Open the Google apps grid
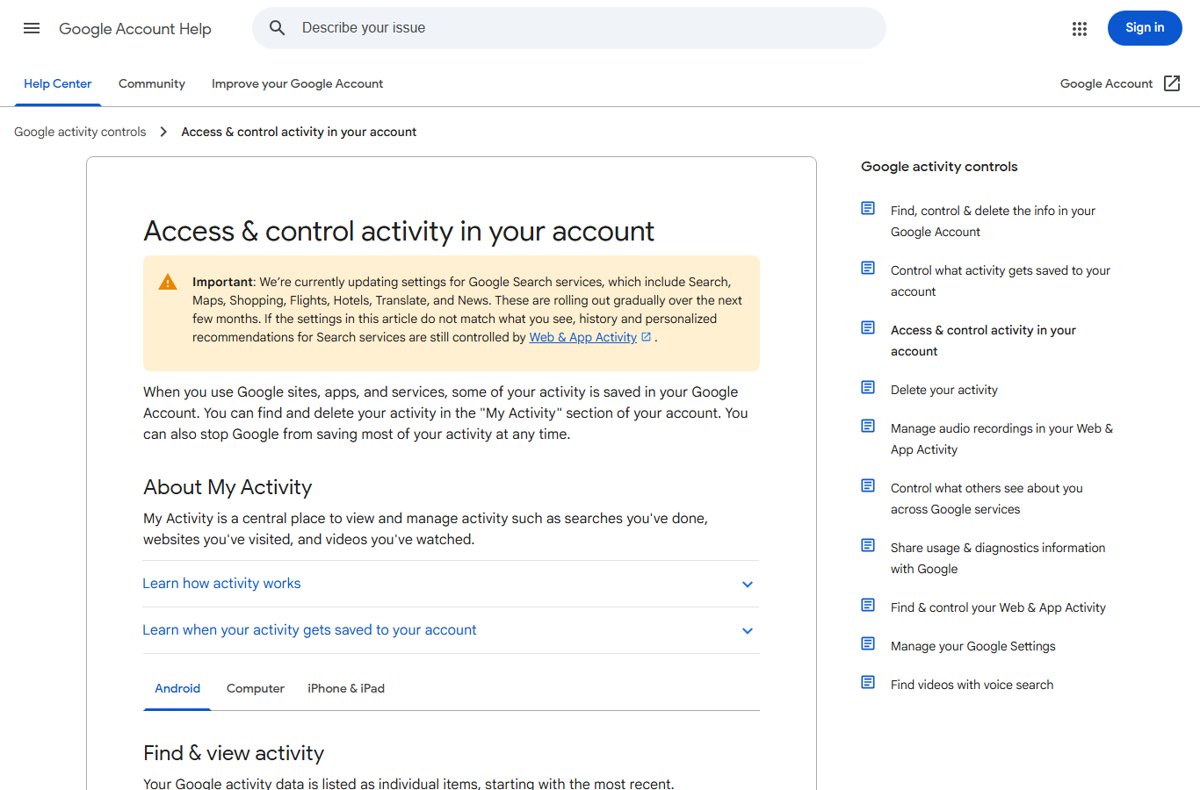The height and width of the screenshot is (790, 1200). coord(1079,29)
